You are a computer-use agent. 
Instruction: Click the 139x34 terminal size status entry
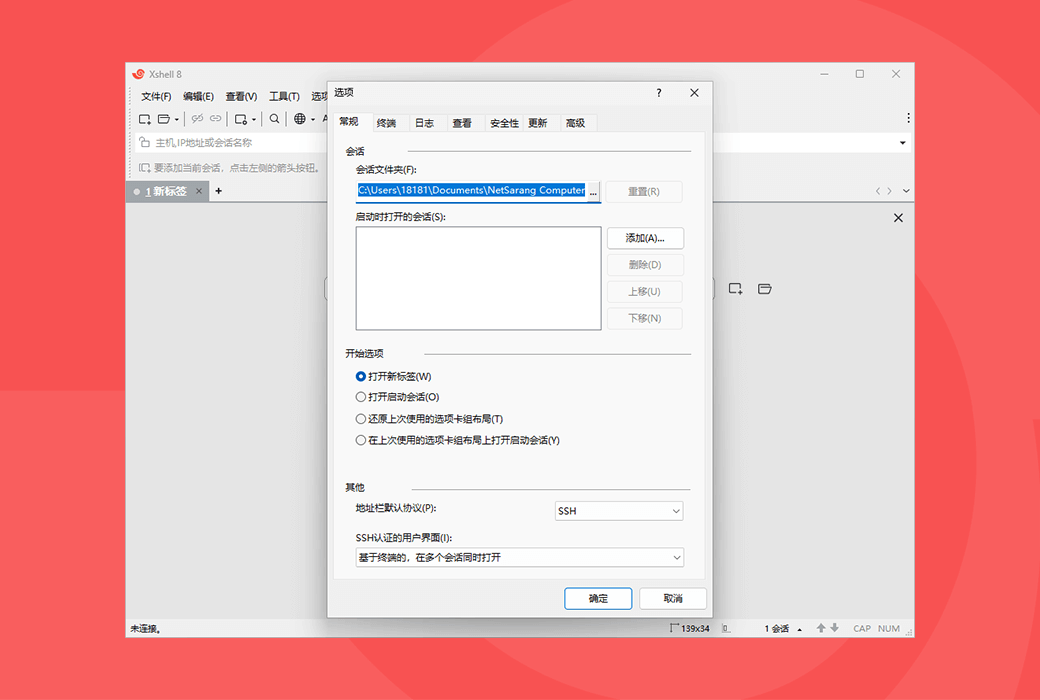point(690,628)
